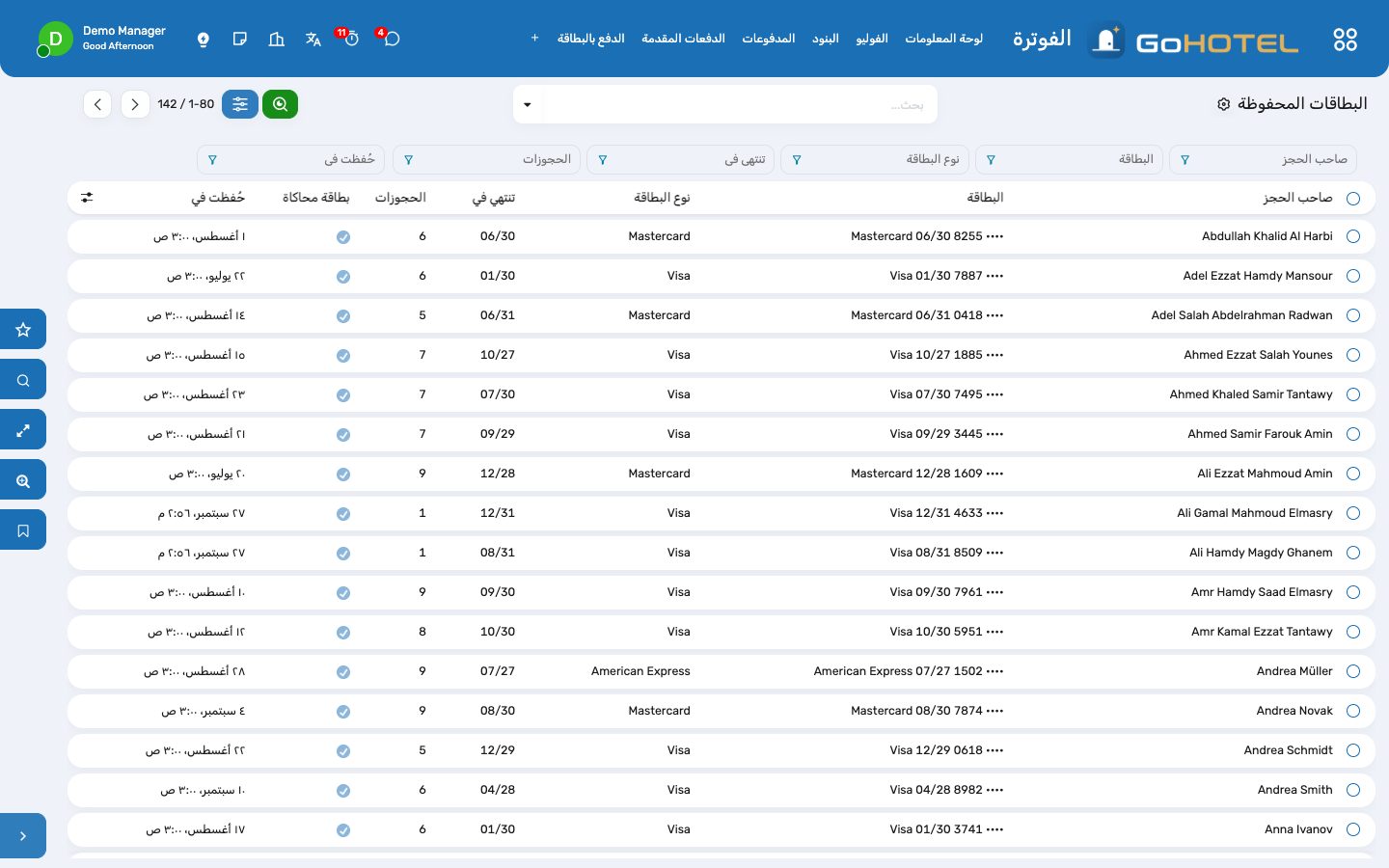Select the Abdullah Khalid Al Harbi row checkbox
Screen dimensions: 1389x868
[x=1353, y=236]
